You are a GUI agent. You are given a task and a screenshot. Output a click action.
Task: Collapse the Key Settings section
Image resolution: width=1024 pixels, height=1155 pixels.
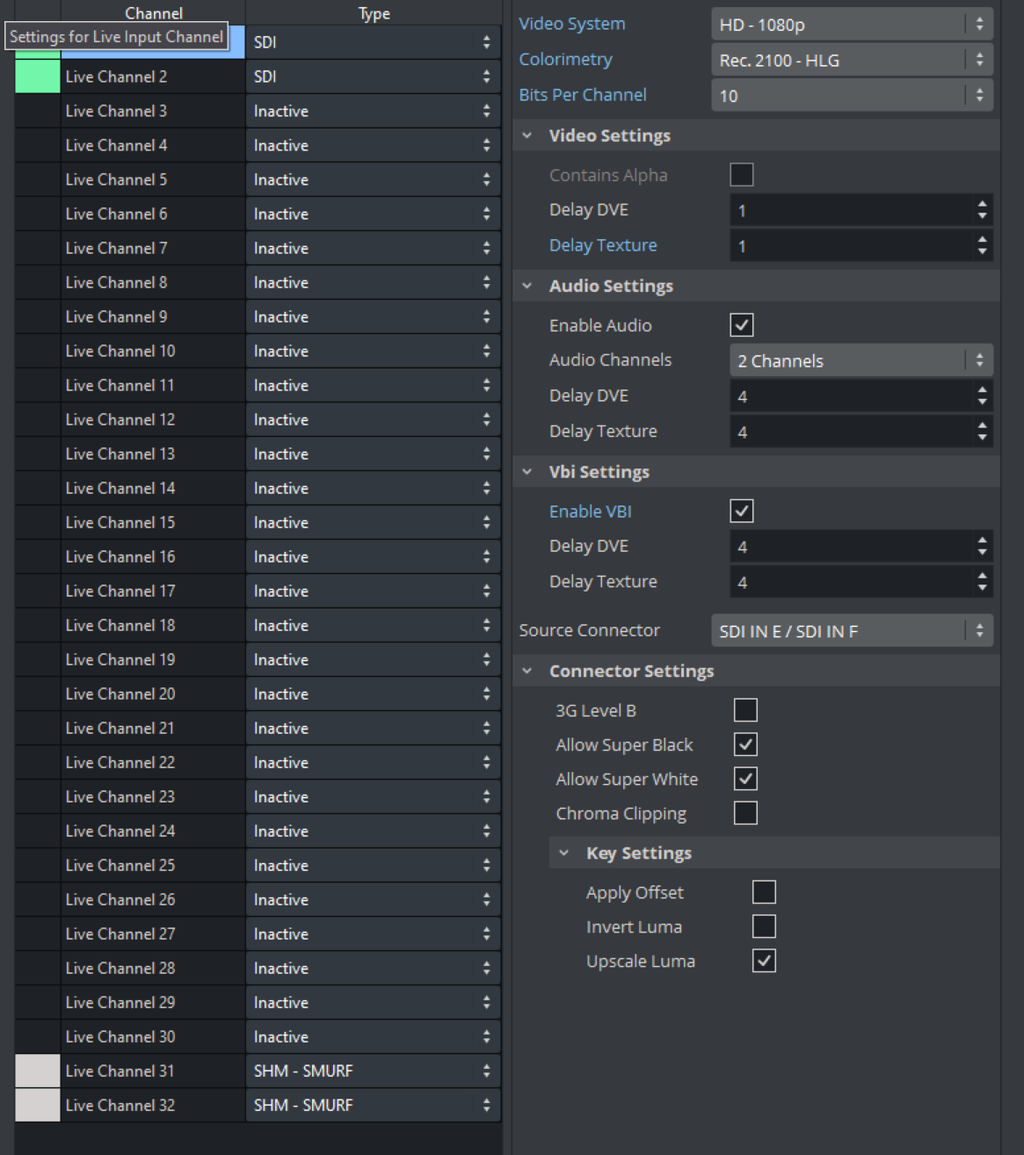tap(565, 853)
